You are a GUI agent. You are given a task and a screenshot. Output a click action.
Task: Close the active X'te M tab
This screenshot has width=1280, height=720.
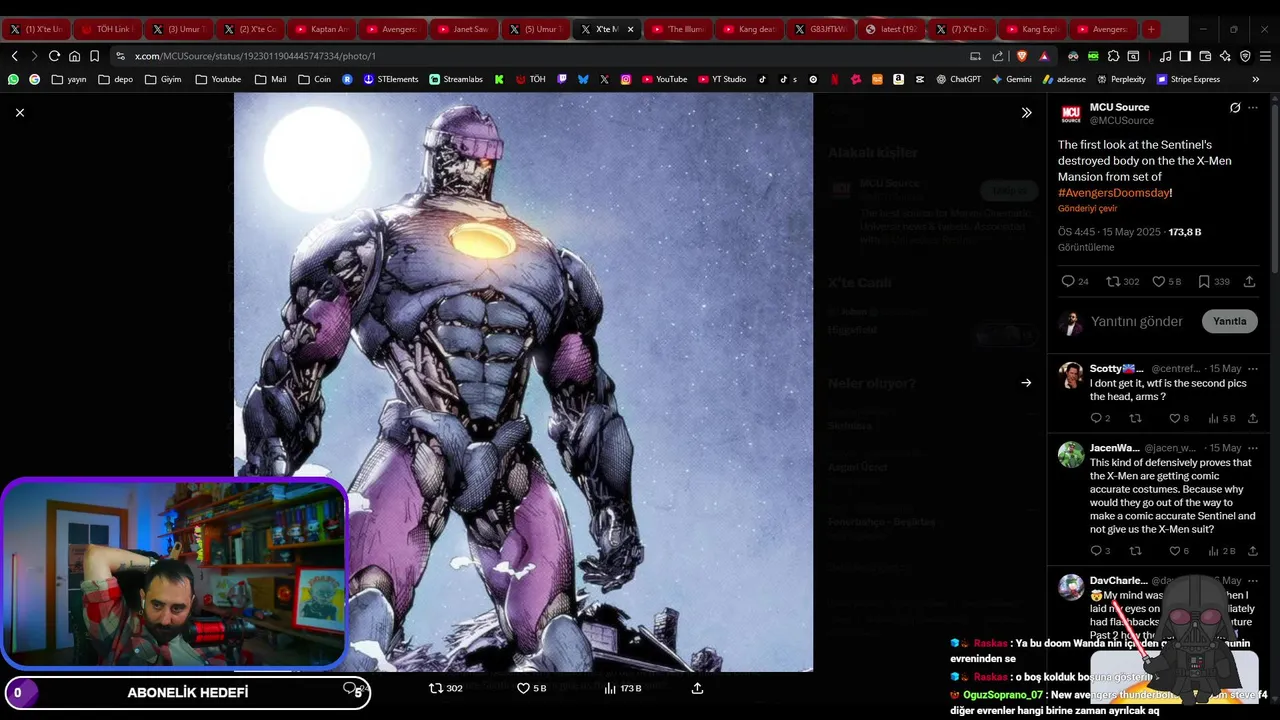click(x=630, y=29)
